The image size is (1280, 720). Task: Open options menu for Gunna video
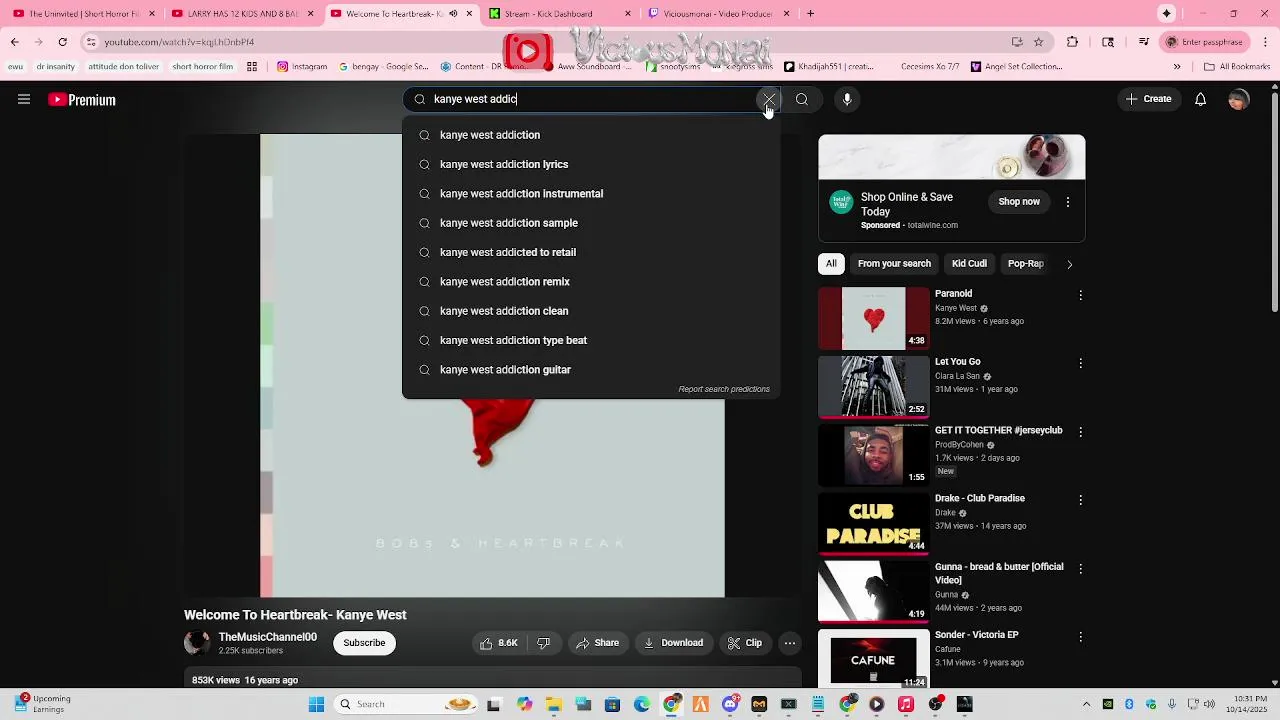1080,569
